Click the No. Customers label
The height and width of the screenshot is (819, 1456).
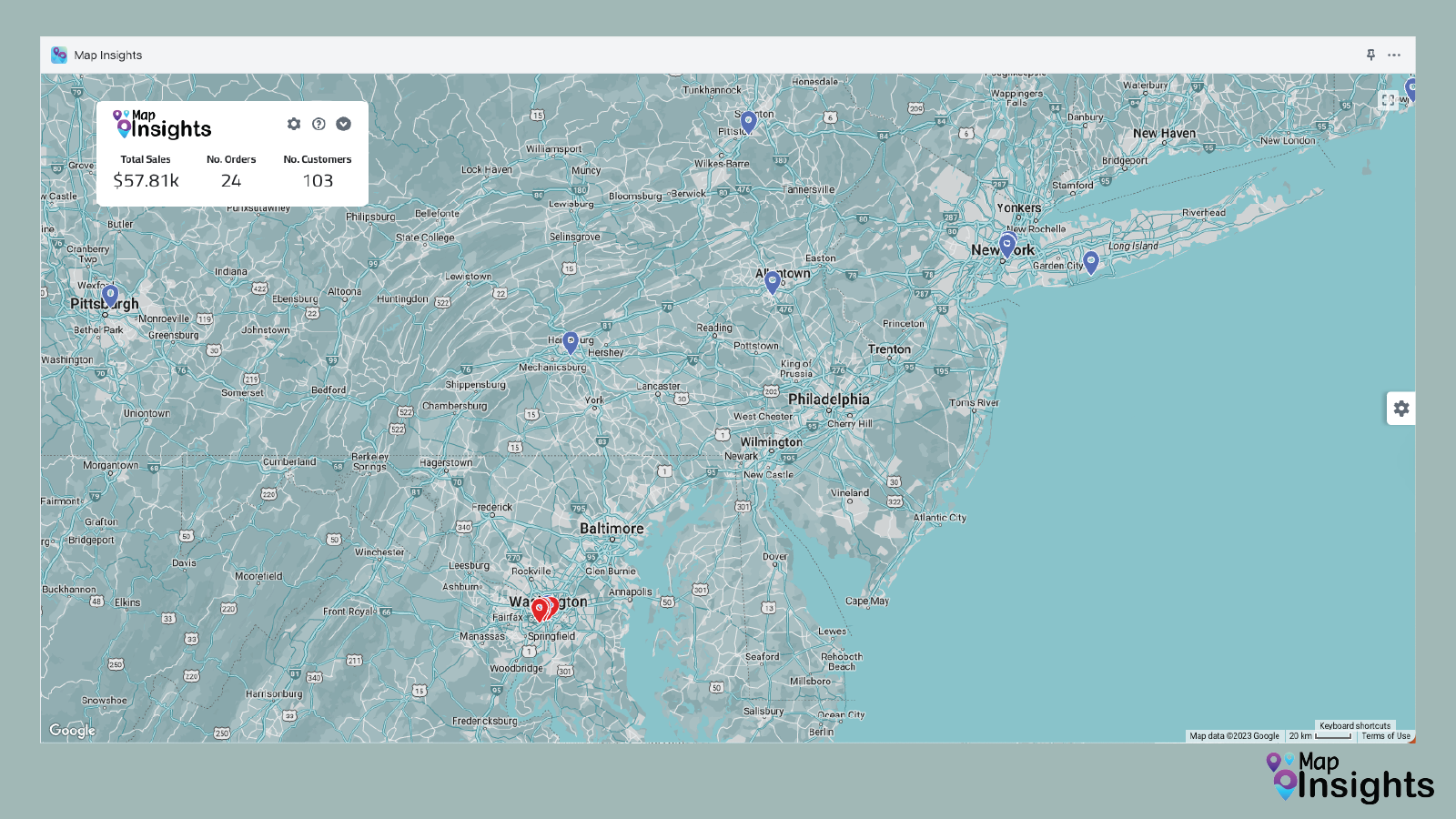coord(318,159)
